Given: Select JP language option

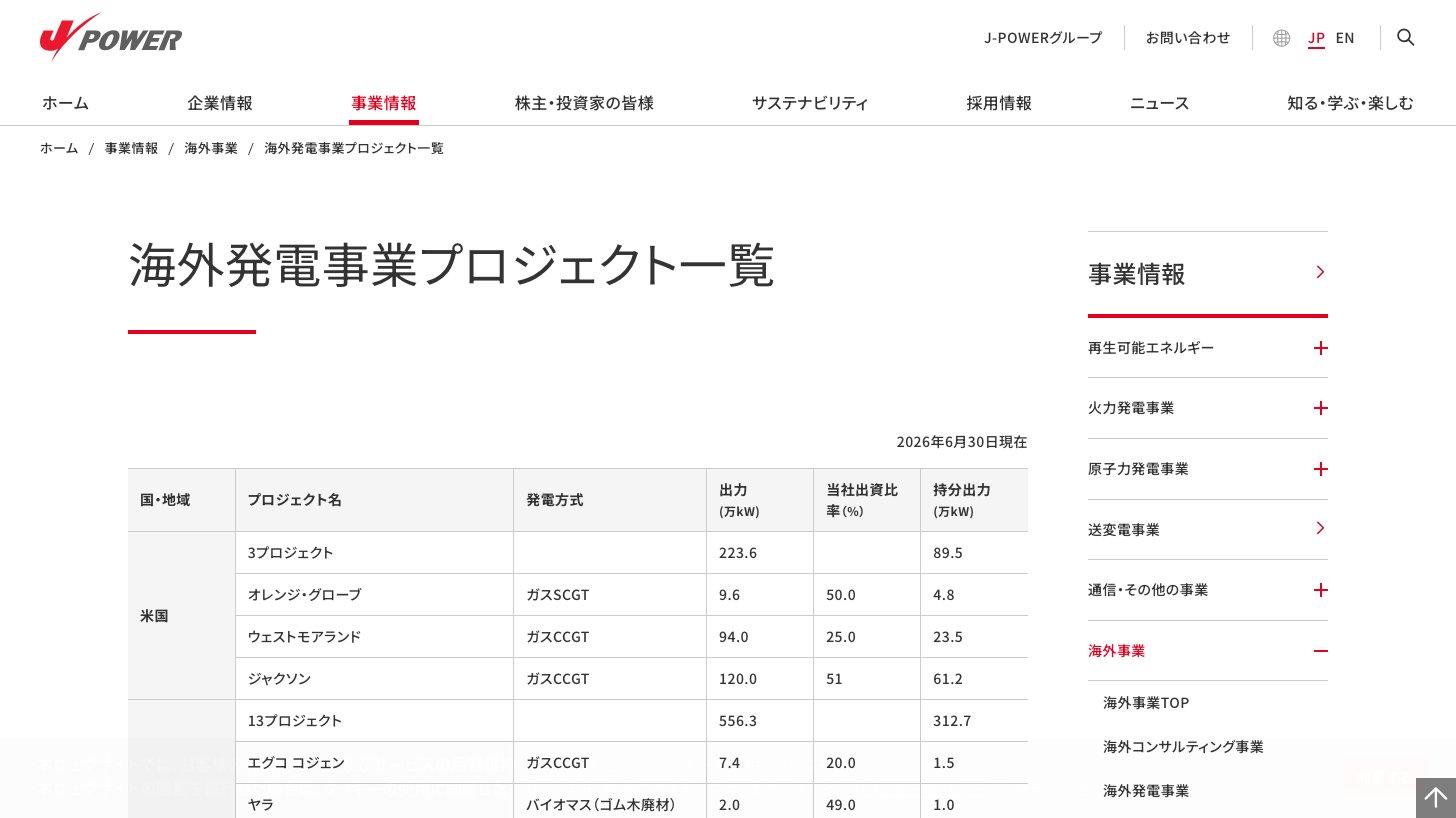Looking at the screenshot, I should click(x=1316, y=38).
